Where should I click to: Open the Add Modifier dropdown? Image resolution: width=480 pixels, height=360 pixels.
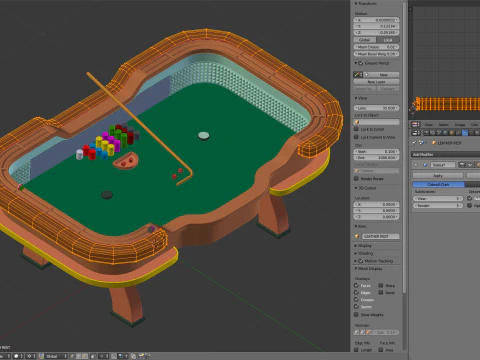point(446,154)
